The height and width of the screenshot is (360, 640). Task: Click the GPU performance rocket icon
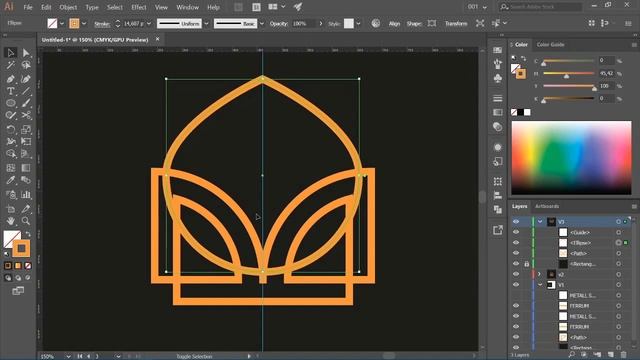click(x=298, y=7)
